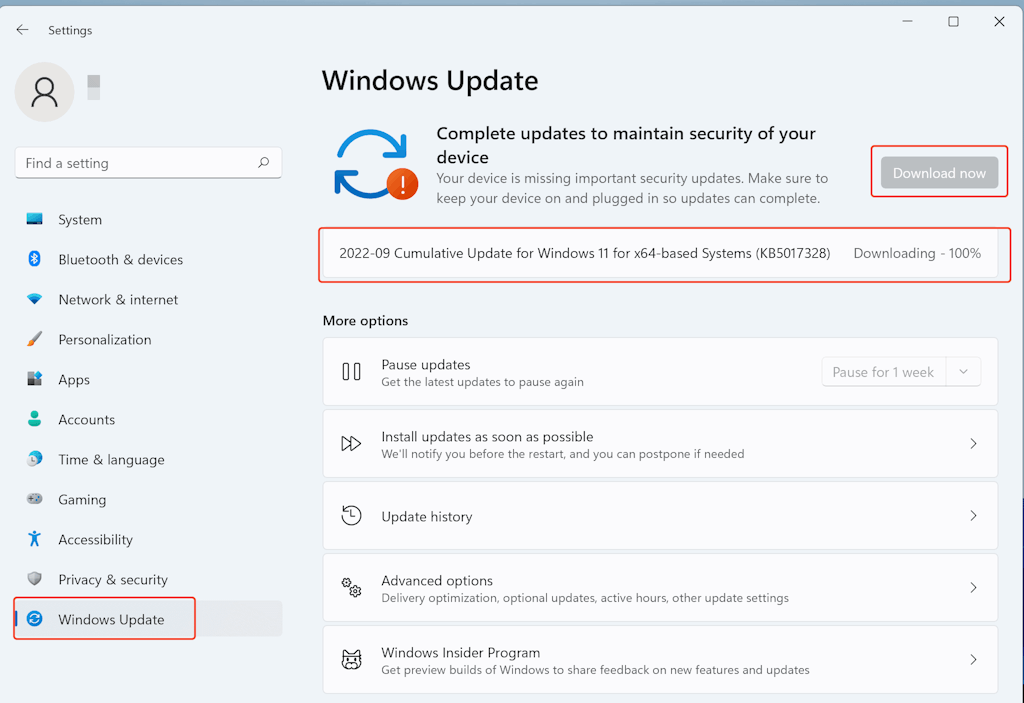Open Advanced options chevron
The width and height of the screenshot is (1024, 703).
[973, 587]
